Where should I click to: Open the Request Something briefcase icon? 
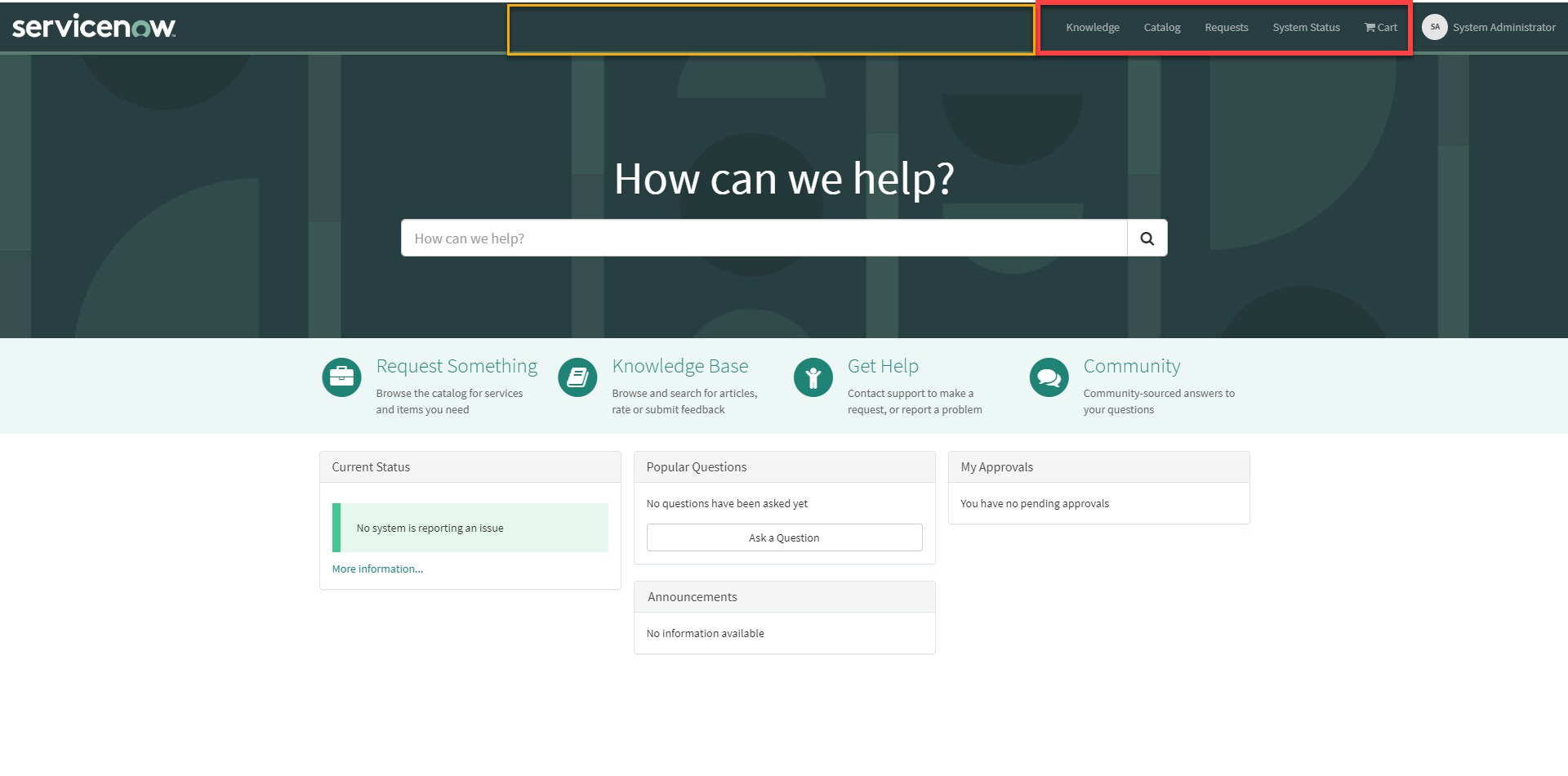point(341,377)
